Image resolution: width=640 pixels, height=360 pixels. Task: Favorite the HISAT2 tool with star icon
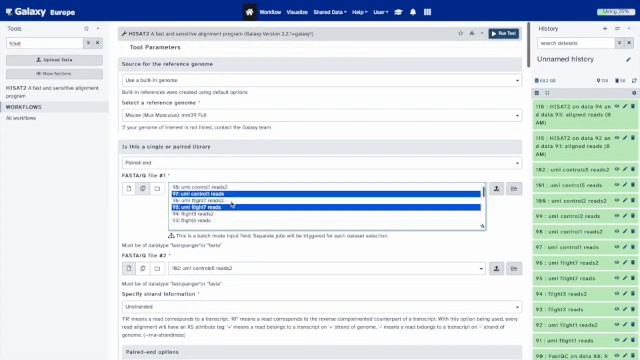[x=460, y=33]
